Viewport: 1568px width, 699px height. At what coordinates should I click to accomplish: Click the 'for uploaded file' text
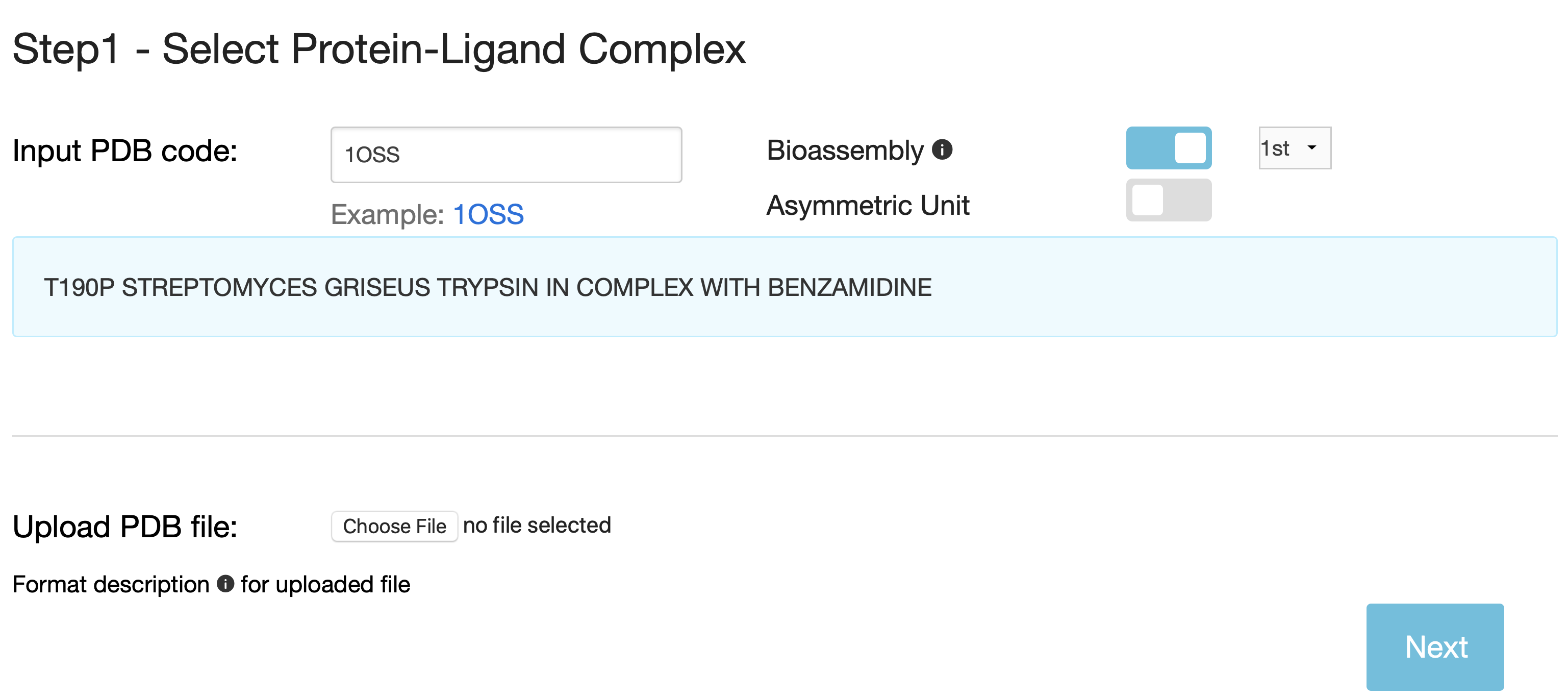pyautogui.click(x=325, y=585)
